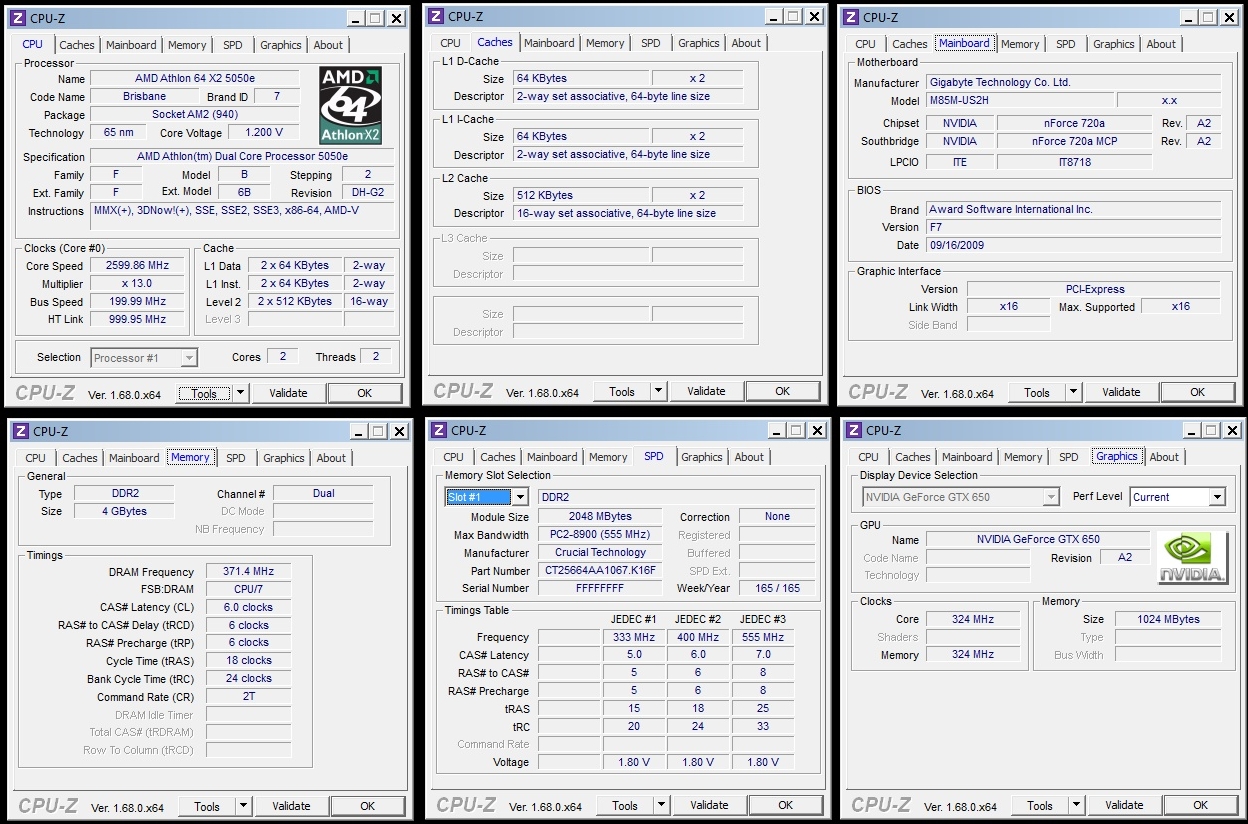This screenshot has height=824, width=1248.
Task: Click the NVIDIA logo in the Graphics window
Action: (x=1191, y=558)
